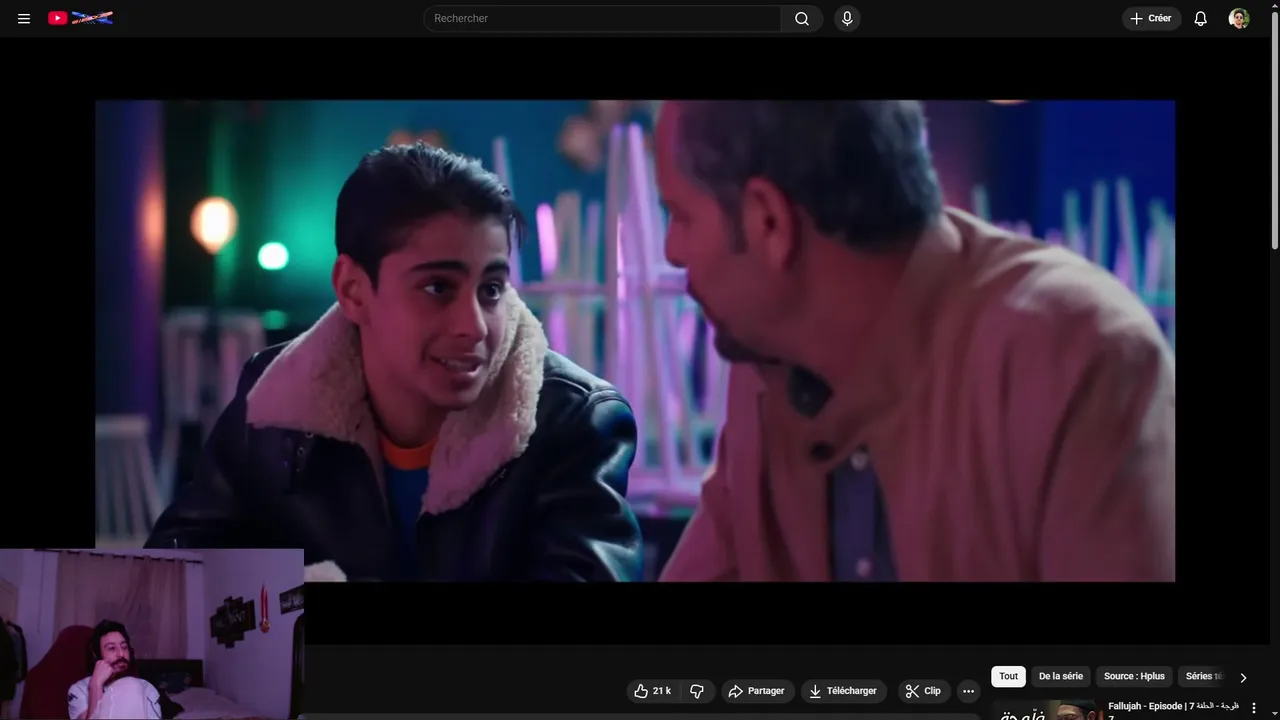Image resolution: width=1280 pixels, height=720 pixels.
Task: Open the notifications bell
Action: [x=1201, y=18]
